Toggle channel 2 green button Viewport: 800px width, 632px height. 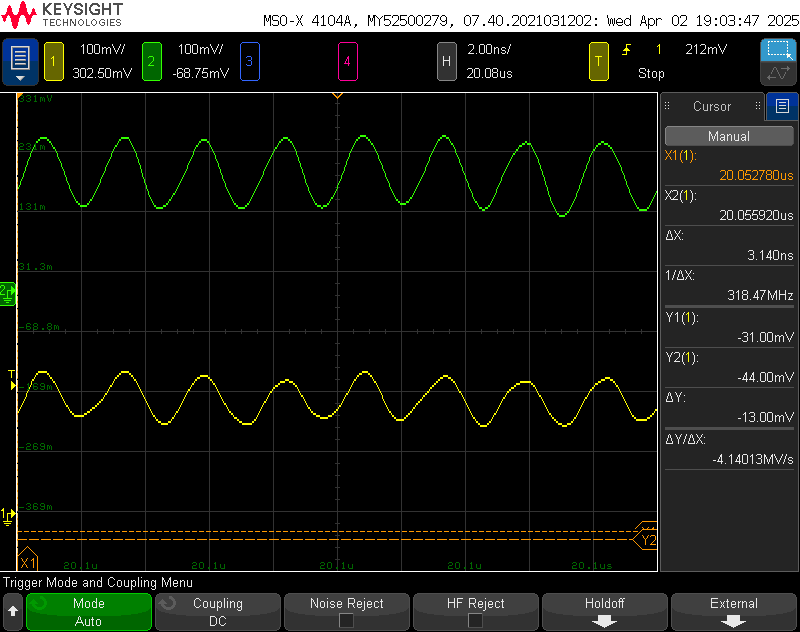[152, 62]
